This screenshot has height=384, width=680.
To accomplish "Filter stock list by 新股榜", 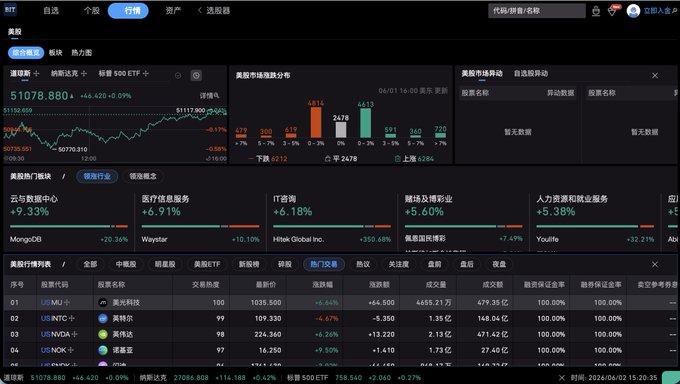I will click(x=249, y=264).
